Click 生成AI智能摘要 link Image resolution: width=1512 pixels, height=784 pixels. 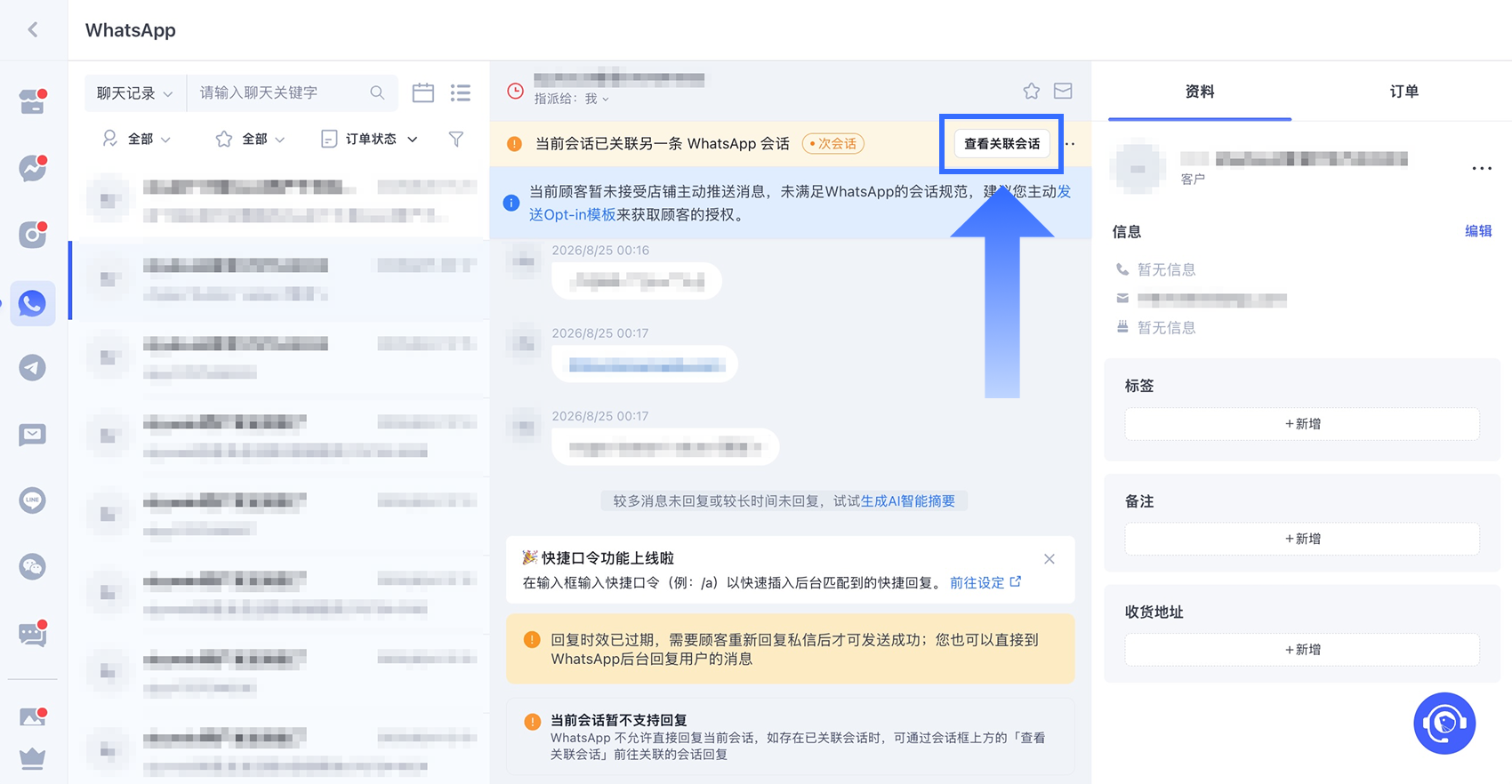[907, 501]
